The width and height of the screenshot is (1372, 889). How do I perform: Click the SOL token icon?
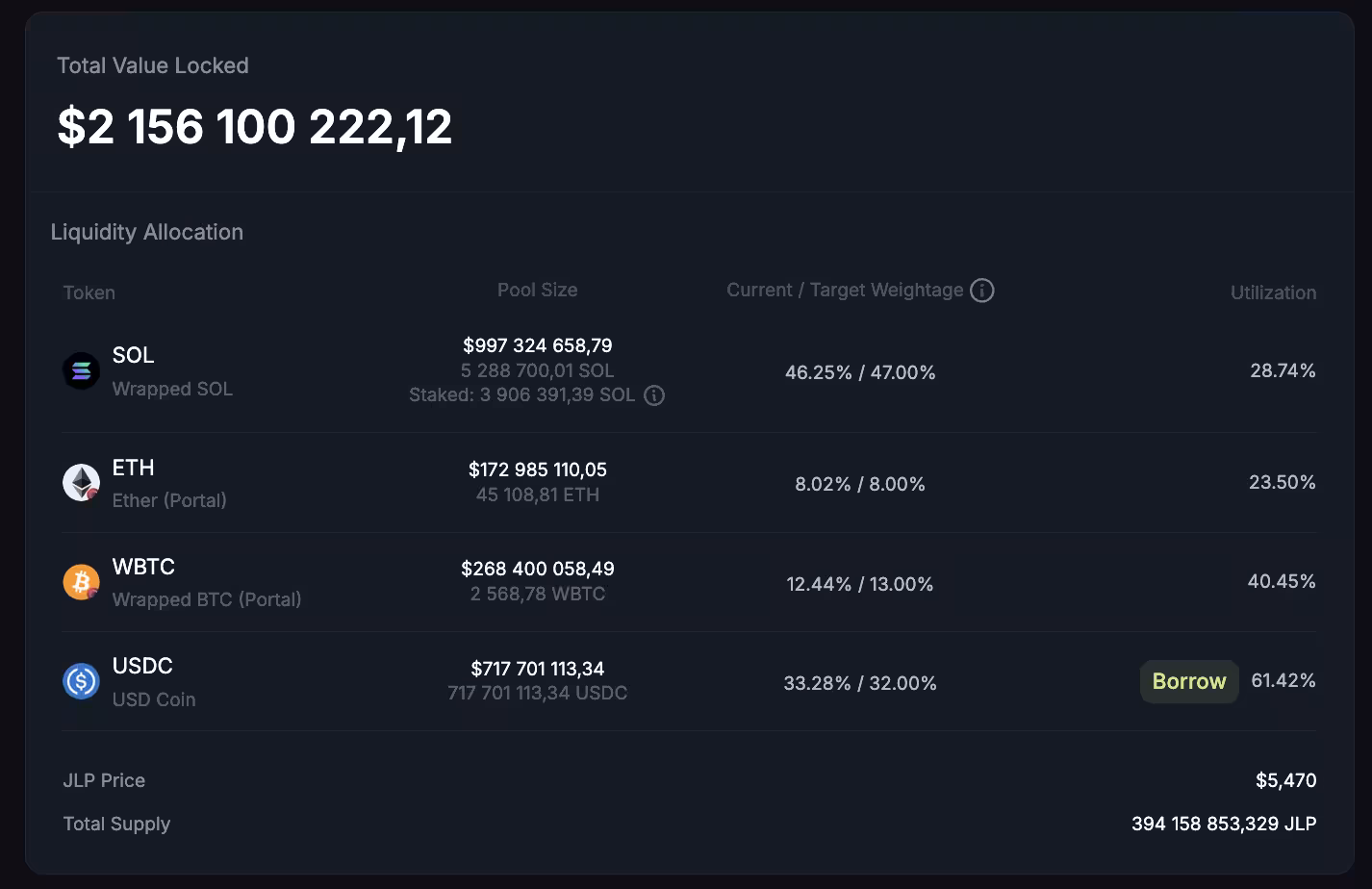81,370
